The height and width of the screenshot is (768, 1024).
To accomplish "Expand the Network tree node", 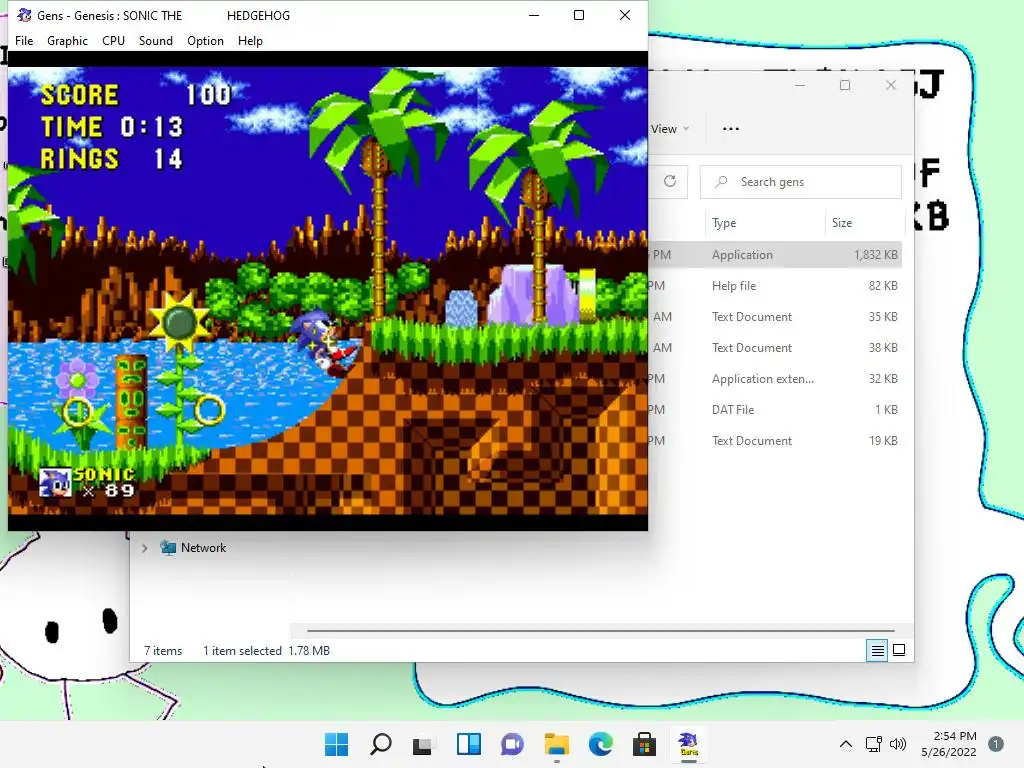I will pos(144,548).
